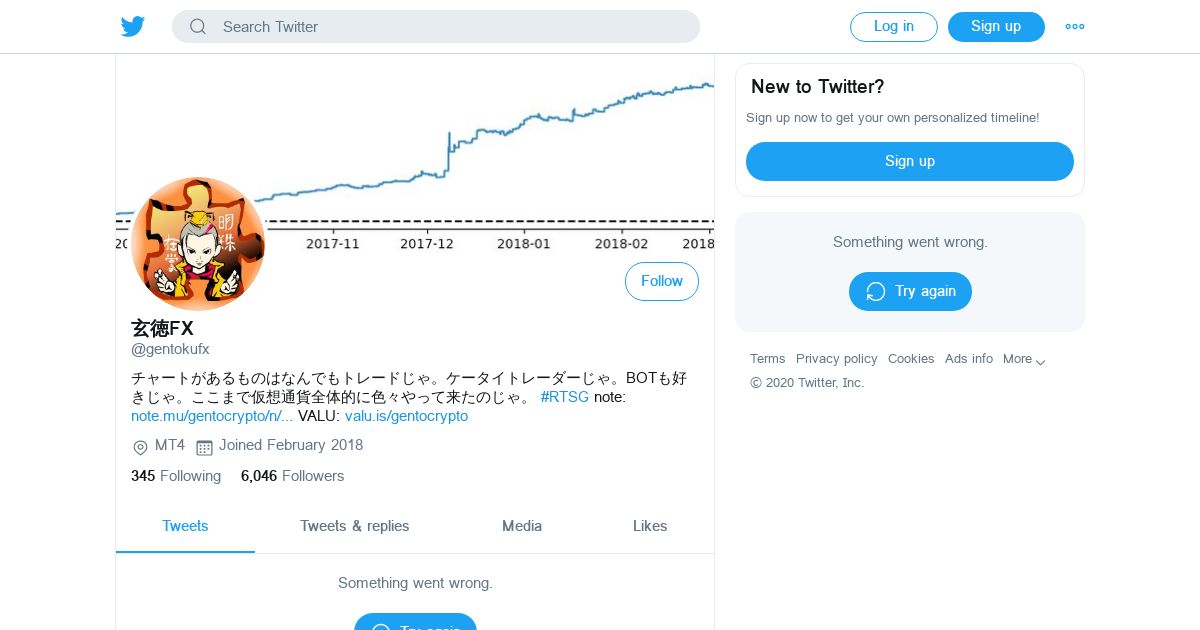Follow the 玄徳FX account

pos(662,282)
